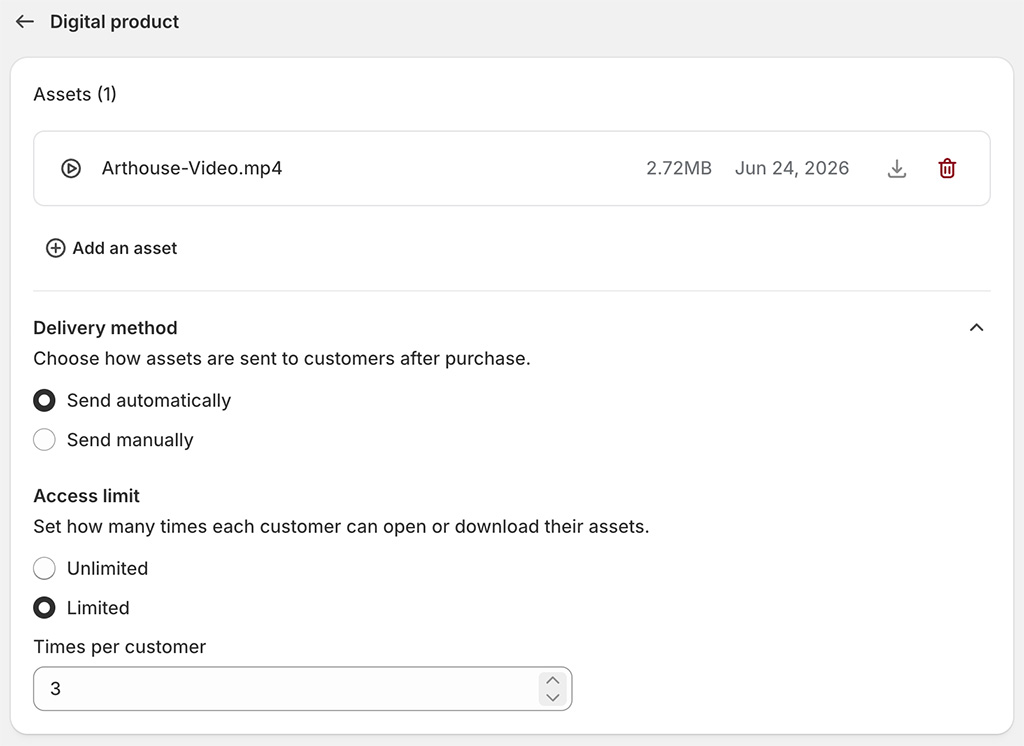Click the 2.72MB file size
Image resolution: width=1024 pixels, height=746 pixels.
(x=679, y=169)
